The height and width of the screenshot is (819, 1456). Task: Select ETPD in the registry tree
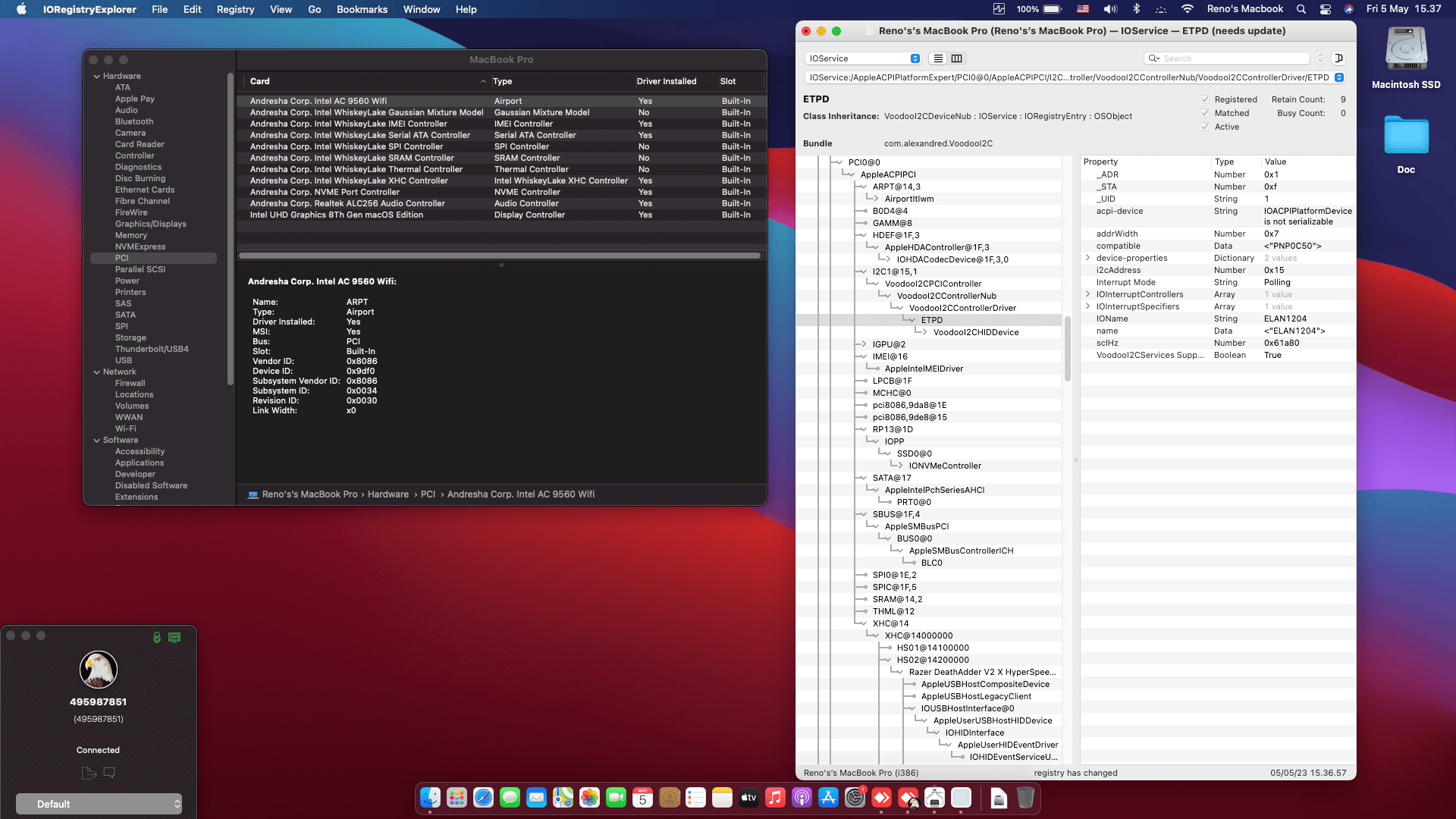[x=931, y=320]
